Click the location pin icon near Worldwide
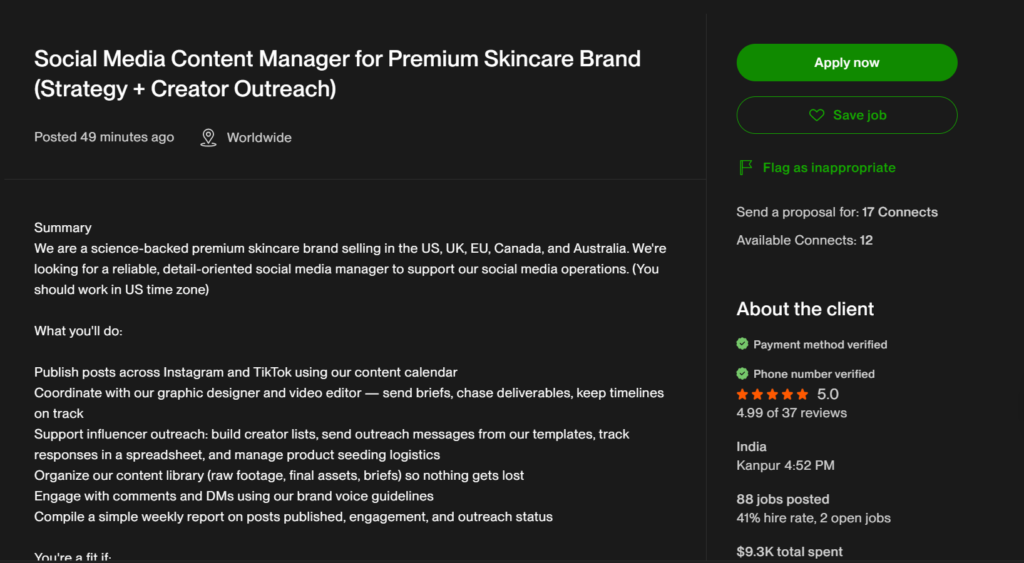The image size is (1024, 563). 208,137
